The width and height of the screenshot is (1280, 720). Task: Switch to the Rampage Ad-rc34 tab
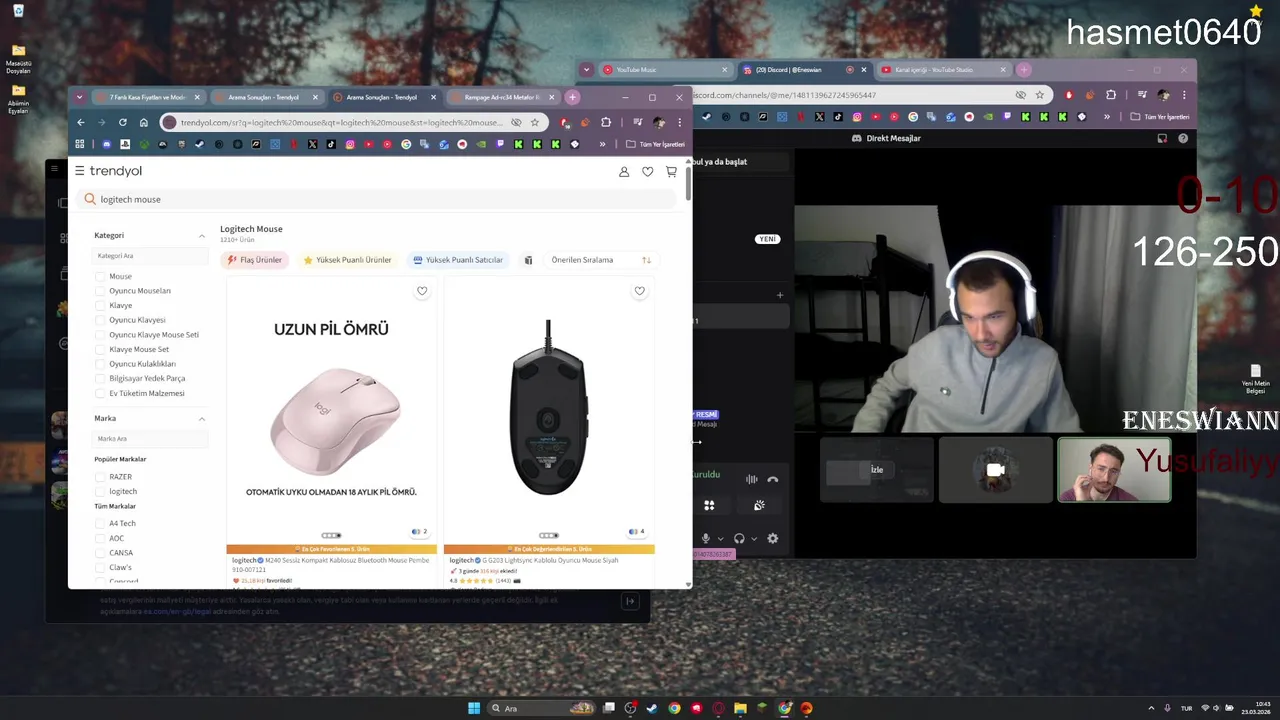(x=501, y=97)
